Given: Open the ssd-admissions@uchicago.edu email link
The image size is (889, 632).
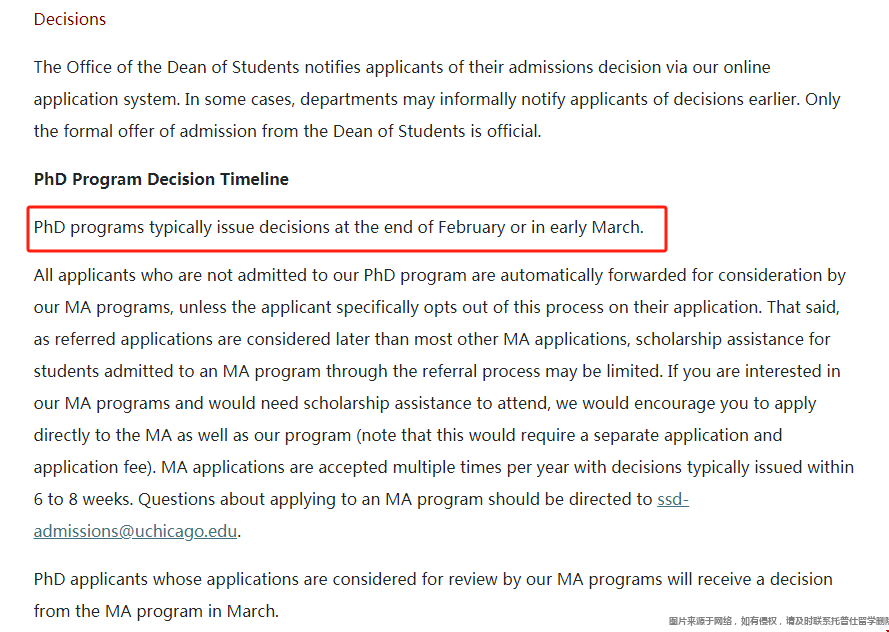Looking at the screenshot, I should (x=137, y=531).
